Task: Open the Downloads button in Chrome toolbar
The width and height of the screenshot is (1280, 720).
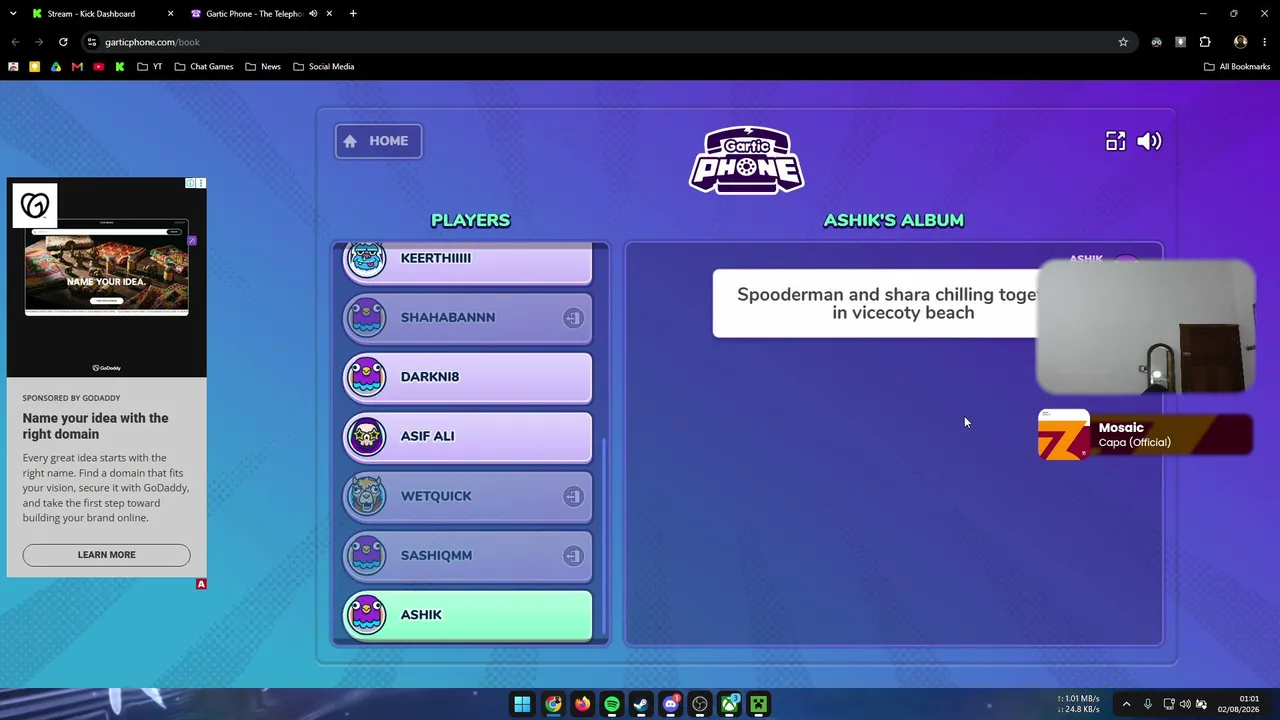Action: point(1180,42)
